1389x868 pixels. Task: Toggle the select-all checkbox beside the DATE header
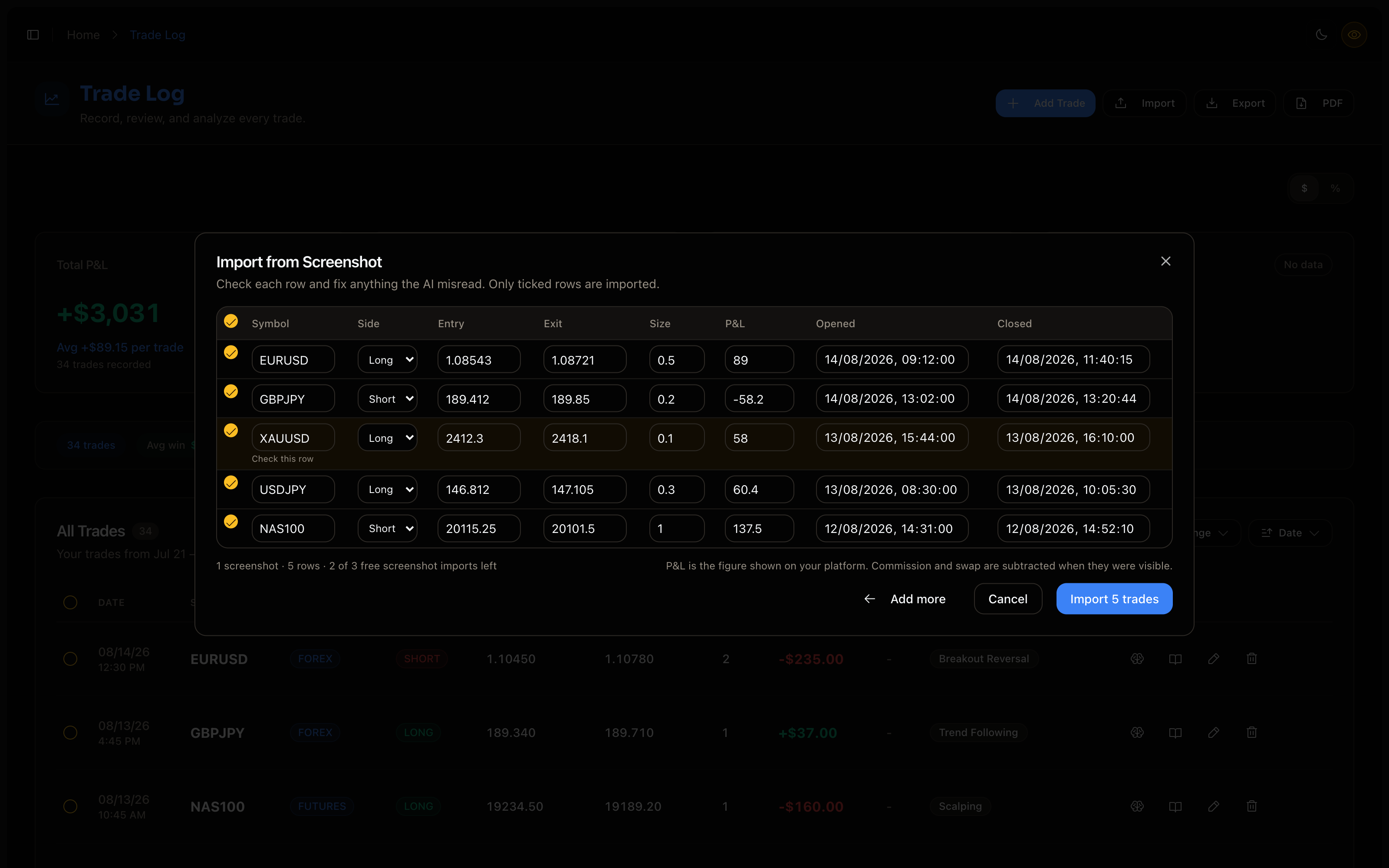tap(70, 602)
